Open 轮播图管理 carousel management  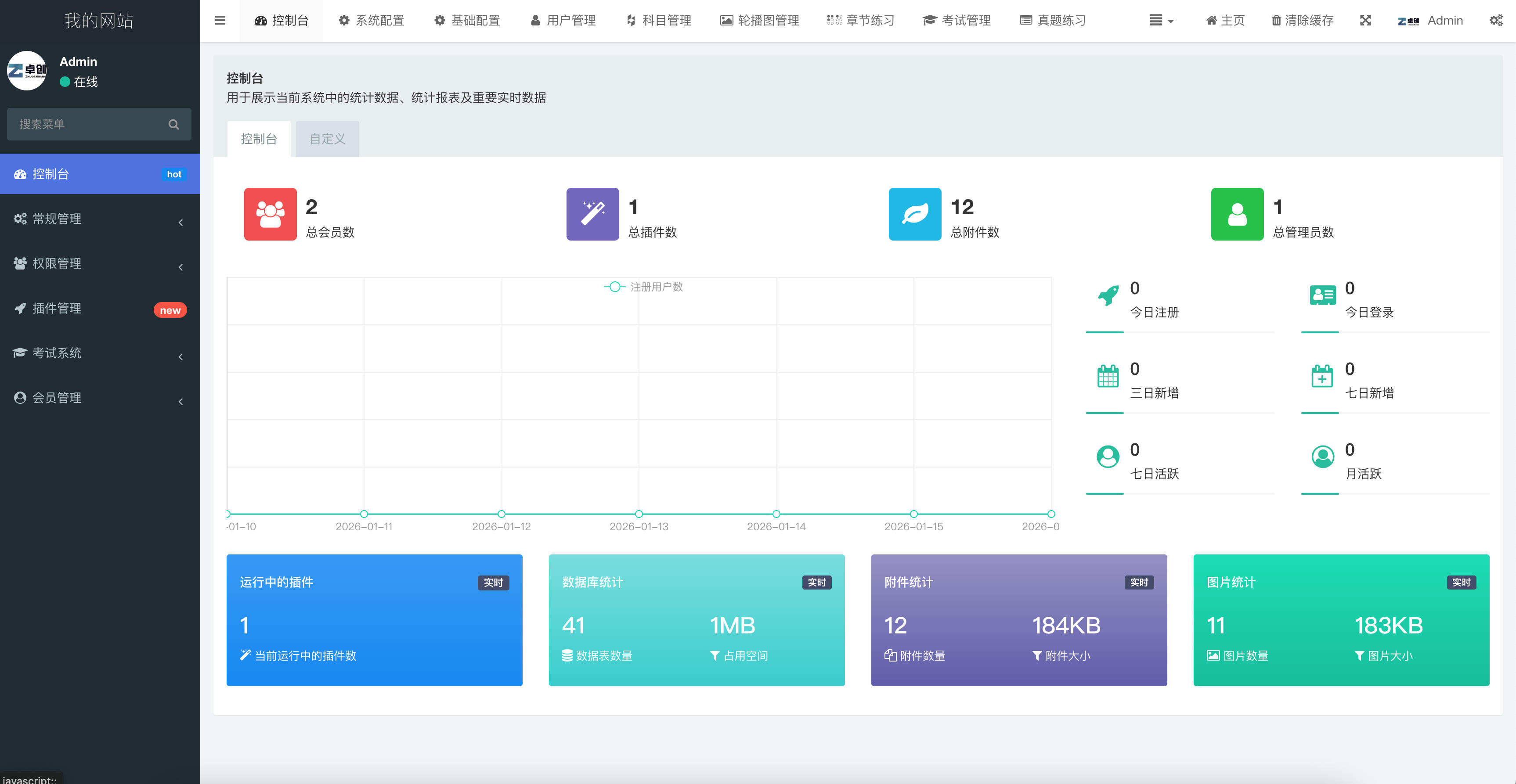760,21
